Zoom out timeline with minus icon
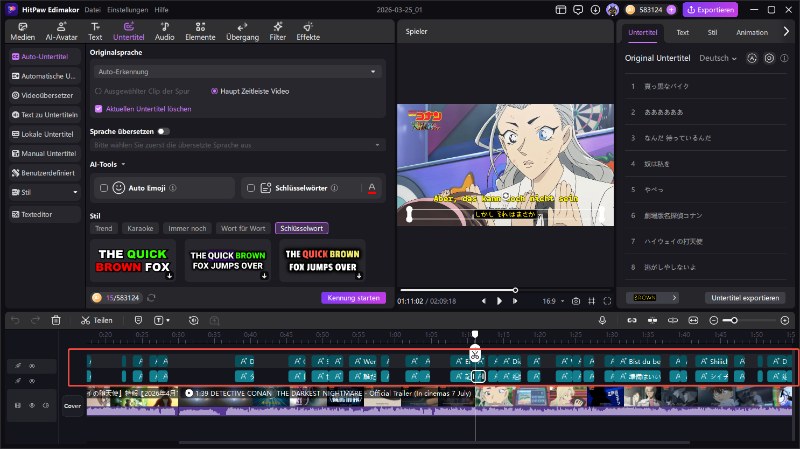Viewport: 800px width, 449px height. click(x=714, y=320)
